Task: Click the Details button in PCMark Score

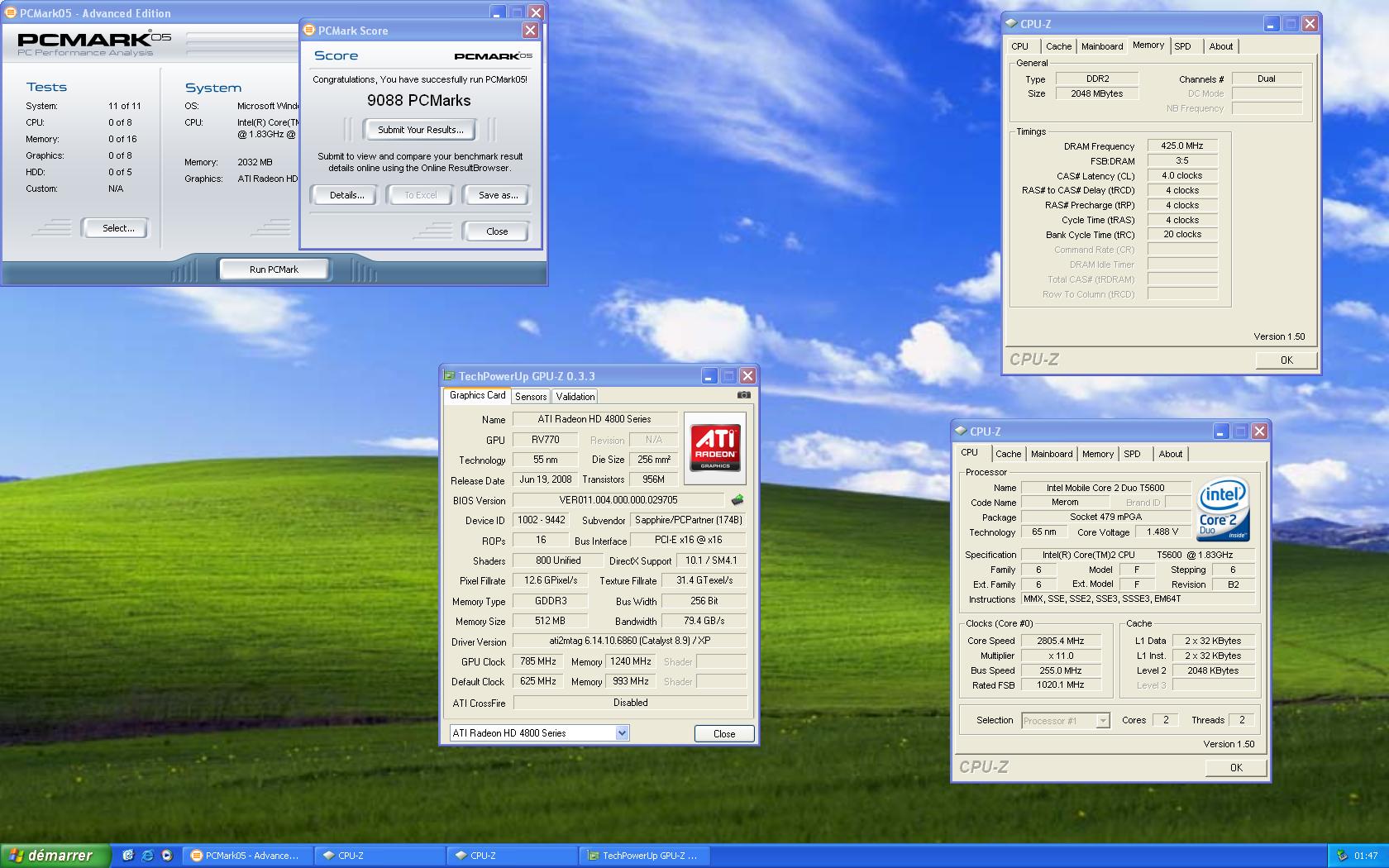Action: tap(346, 196)
